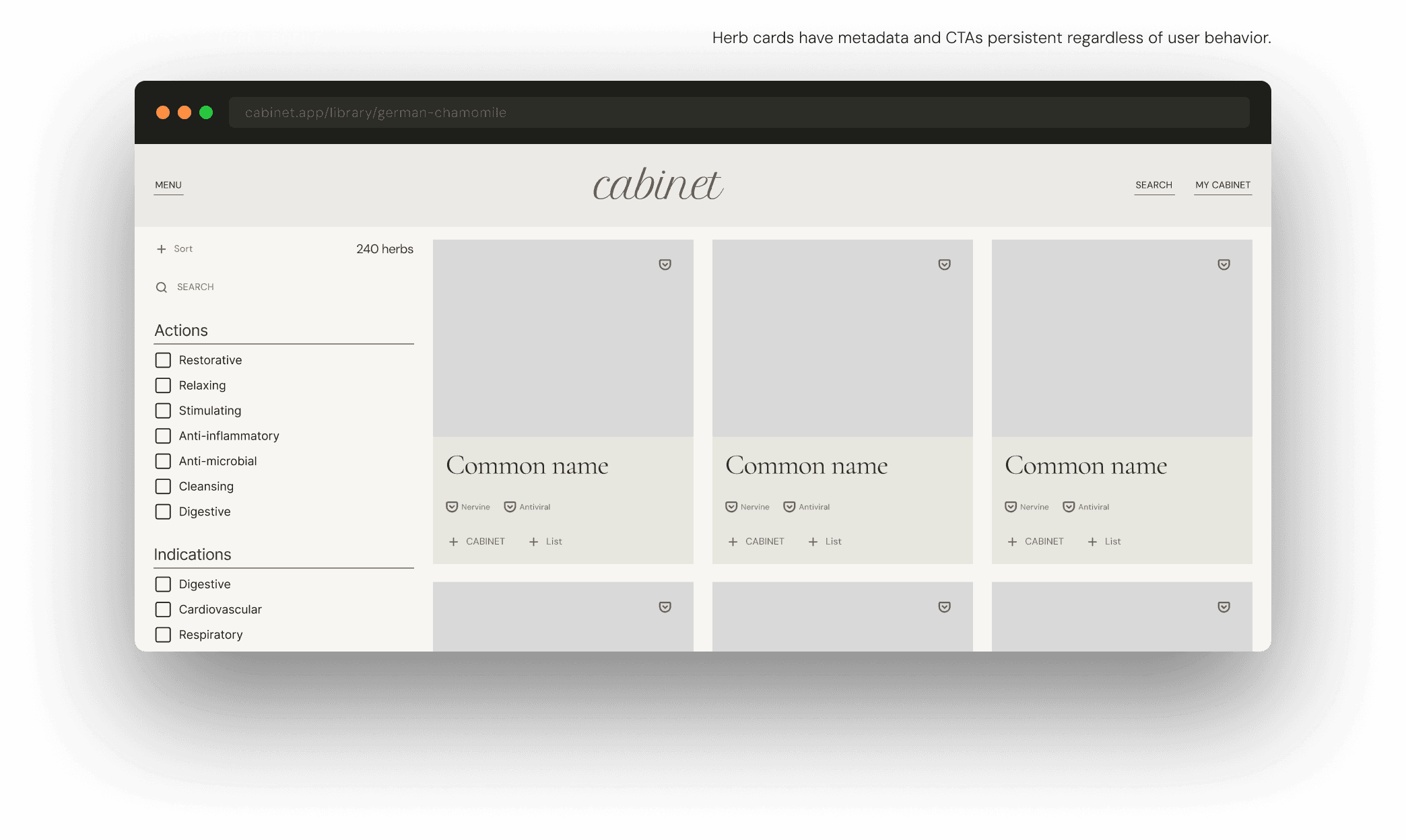Click save badge on bottom-right herb card
This screenshot has width=1406, height=840.
(1224, 607)
